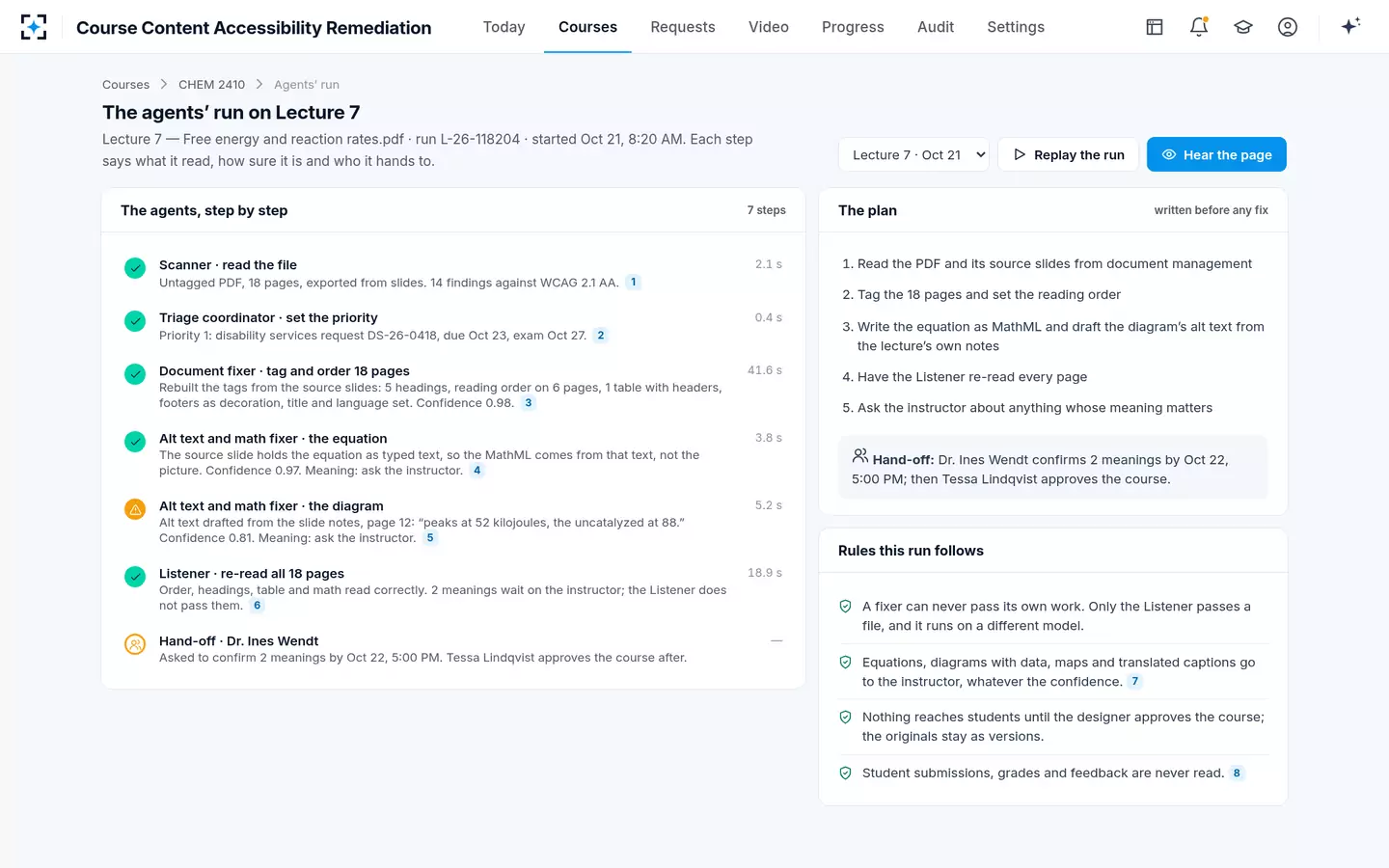This screenshot has height=868, width=1389.
Task: Open the Lecture 7 · Oct 21 dropdown
Action: [x=914, y=154]
